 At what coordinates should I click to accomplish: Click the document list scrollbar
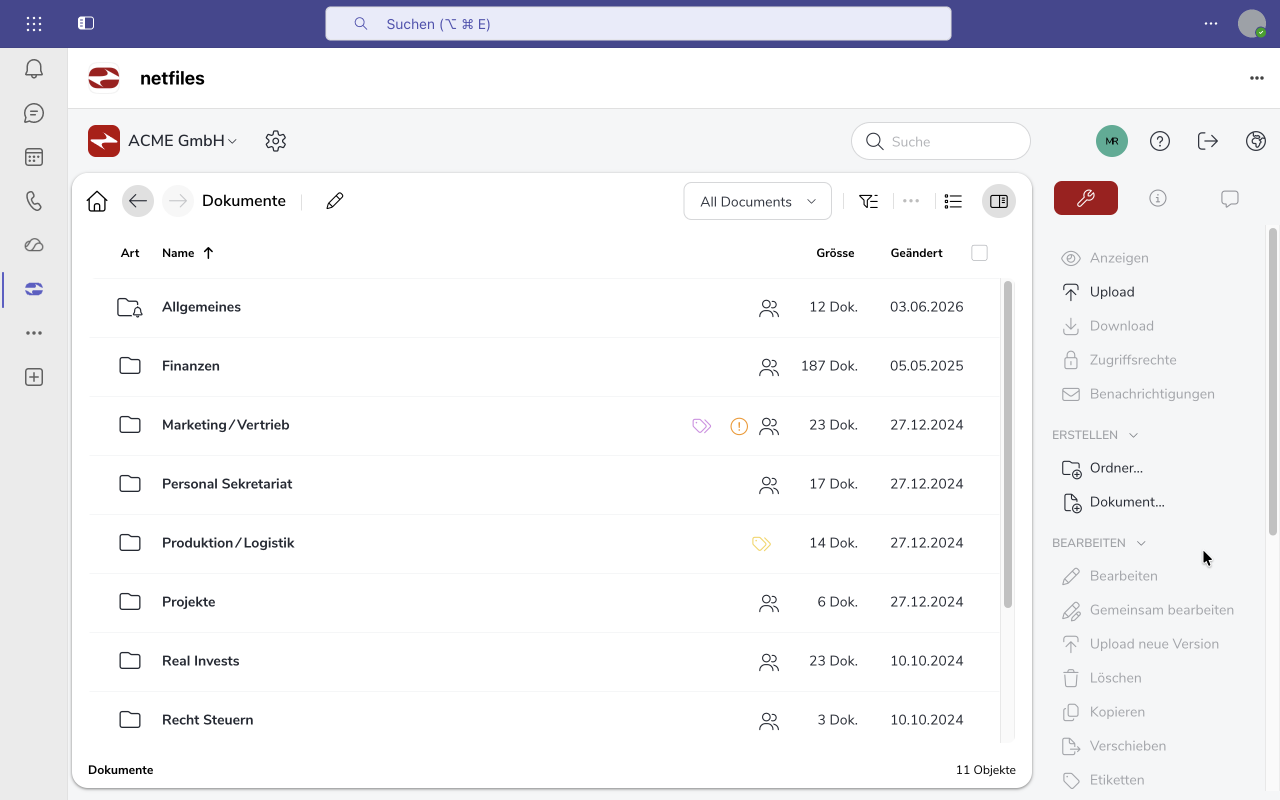click(x=1008, y=444)
